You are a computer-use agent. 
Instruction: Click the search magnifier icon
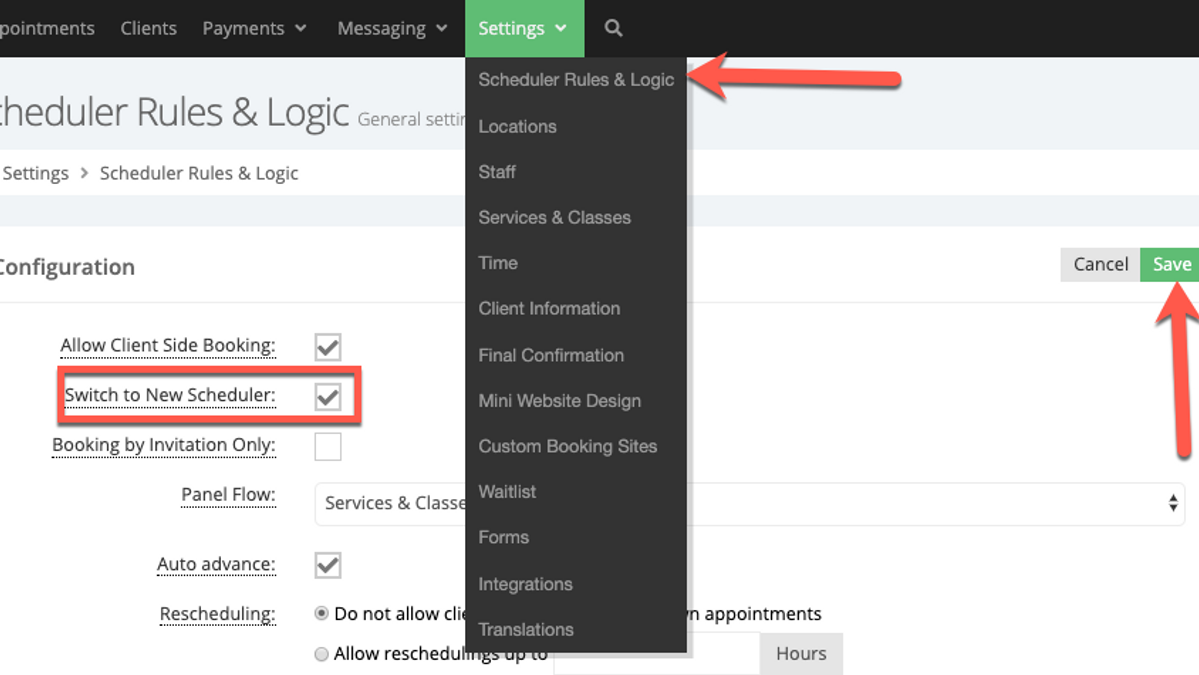tap(613, 28)
